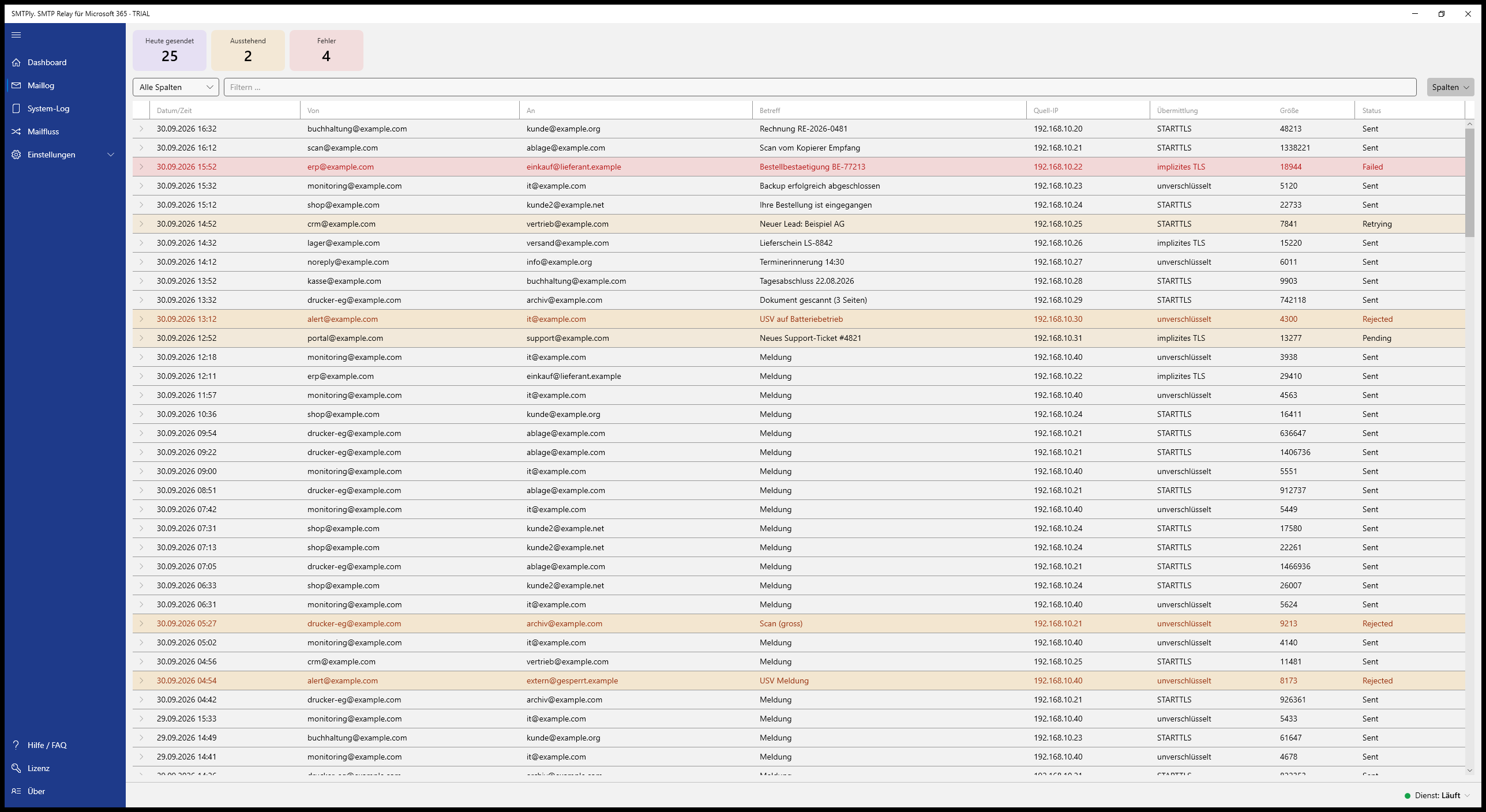Click the Hilfe / FAQ question mark icon
The width and height of the screenshot is (1486, 812).
pyautogui.click(x=16, y=745)
